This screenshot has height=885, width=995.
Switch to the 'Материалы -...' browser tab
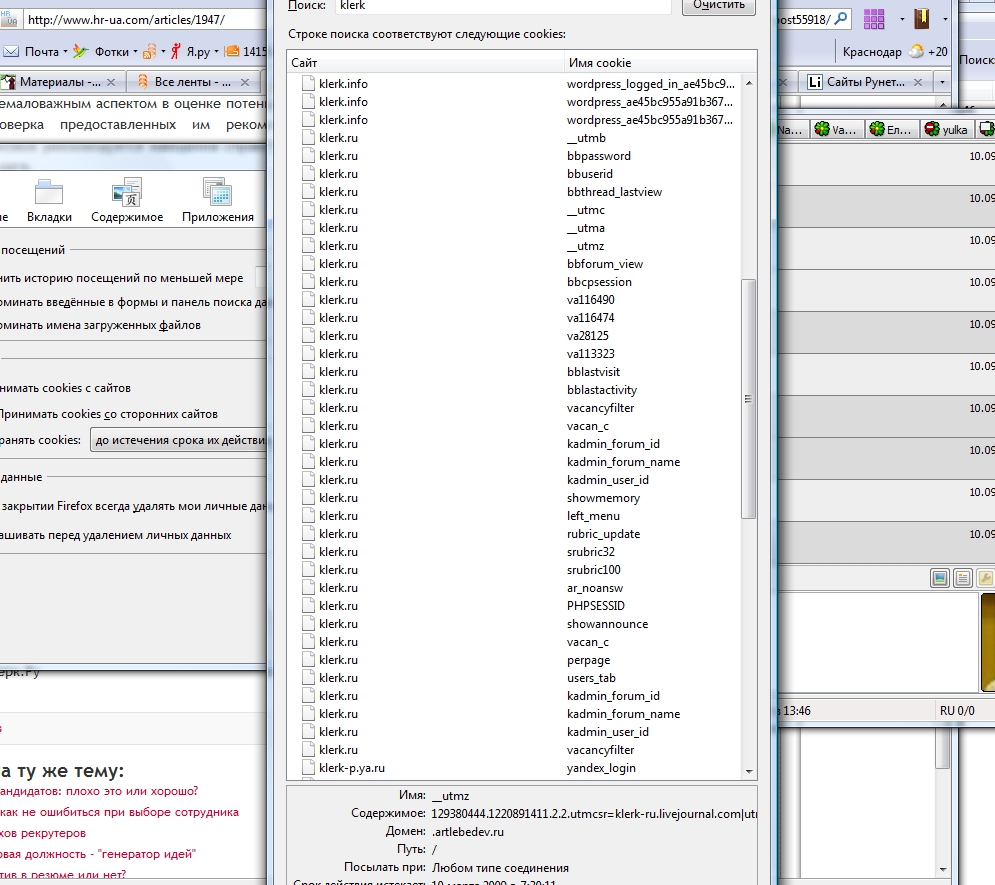coord(60,82)
